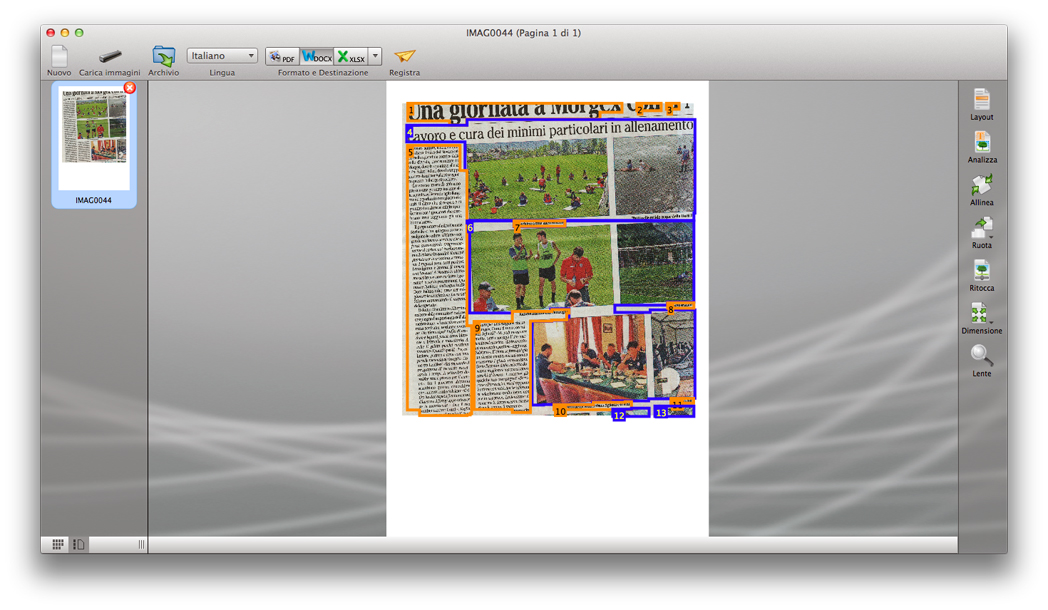Expand more output formats arrow
The image size is (1048, 610).
(x=375, y=57)
